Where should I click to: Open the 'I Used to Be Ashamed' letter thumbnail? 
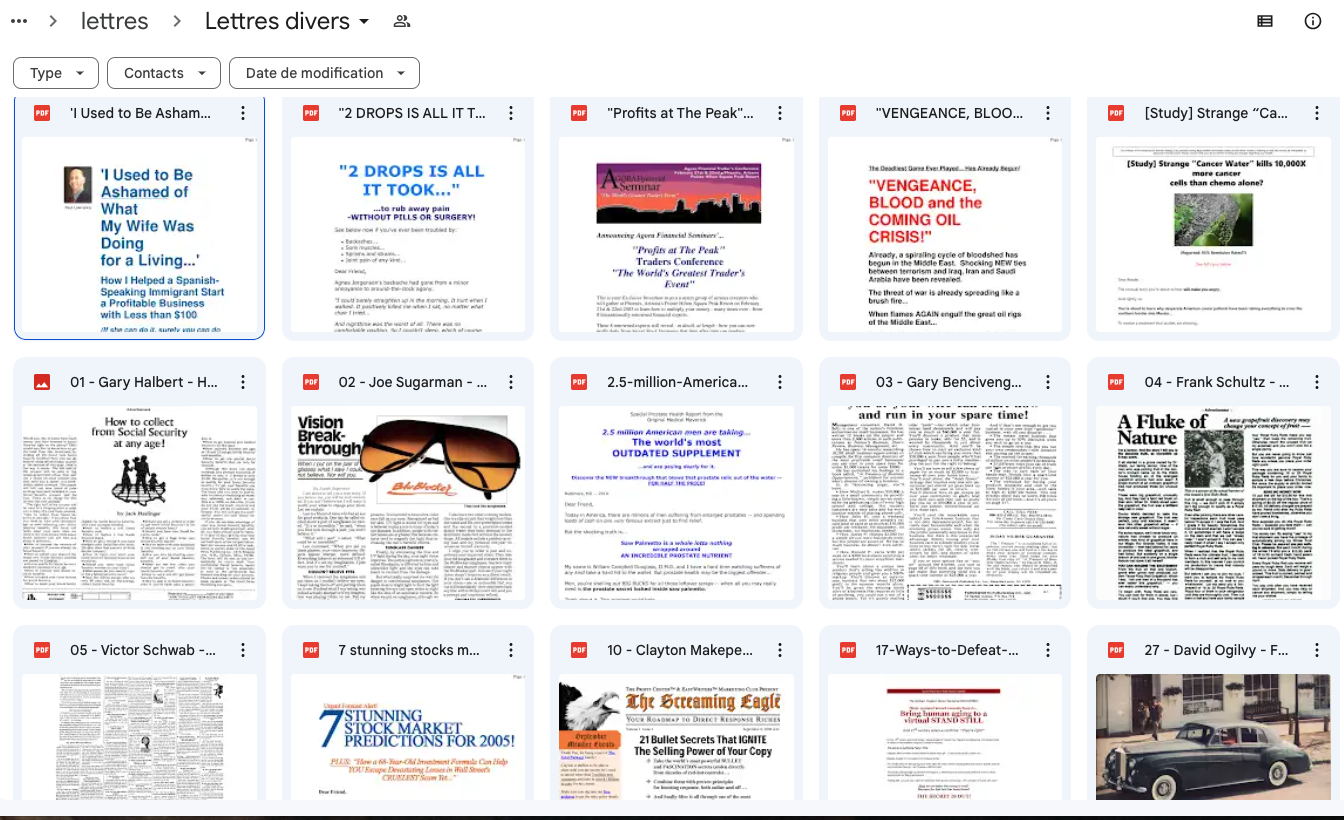(x=140, y=235)
